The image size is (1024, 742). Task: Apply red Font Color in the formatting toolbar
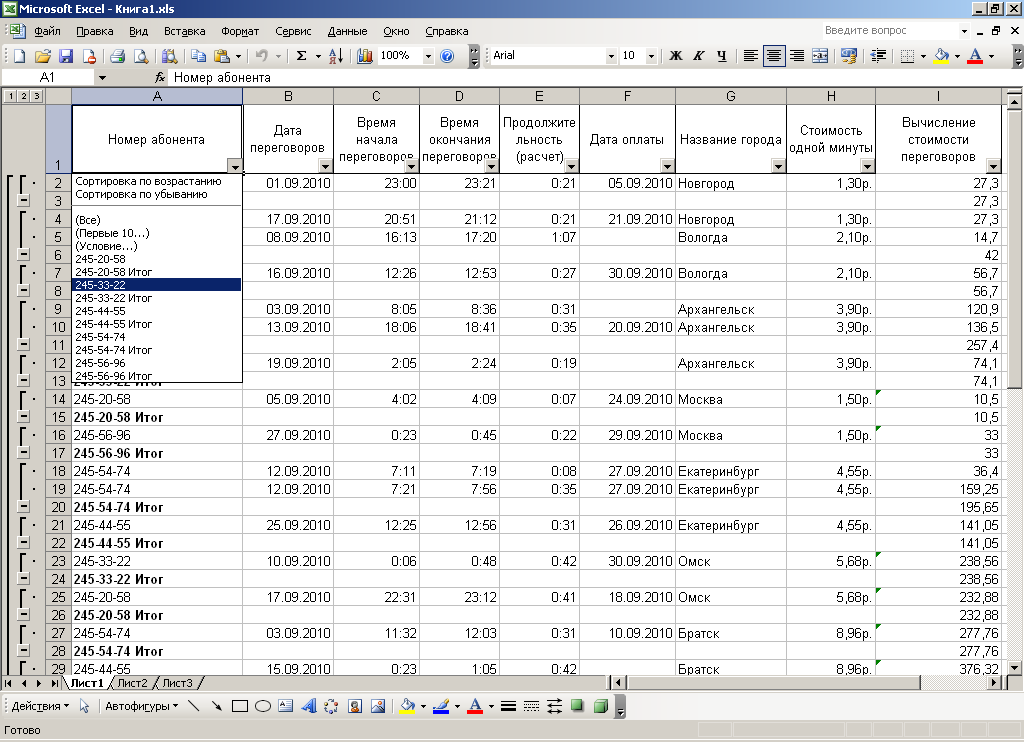[975, 56]
